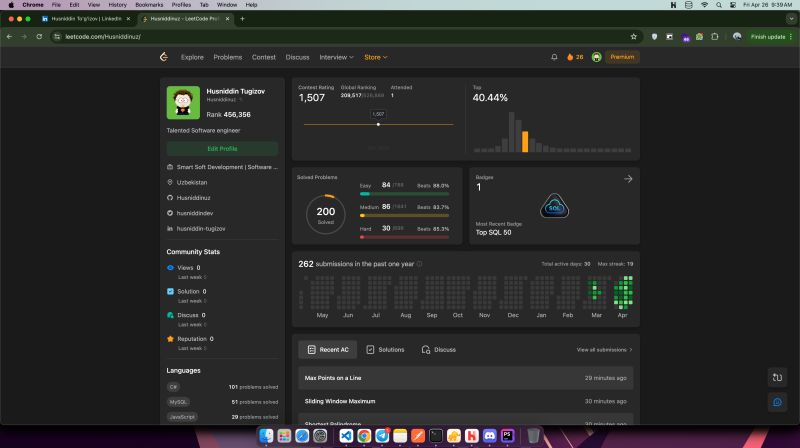Open PhpStorm from the Dock

pos(507,436)
